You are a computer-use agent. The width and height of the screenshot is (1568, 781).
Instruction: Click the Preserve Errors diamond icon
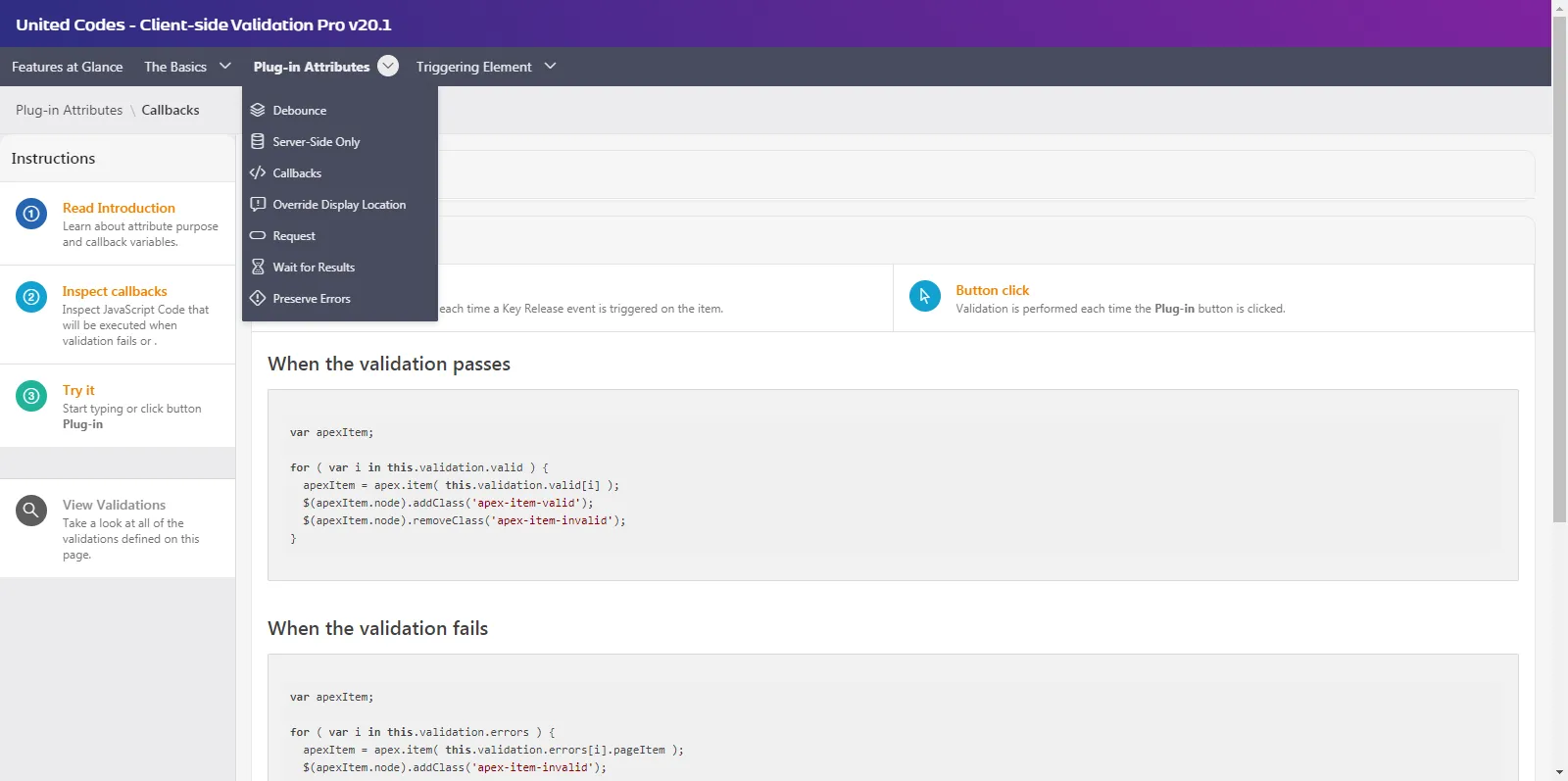258,298
